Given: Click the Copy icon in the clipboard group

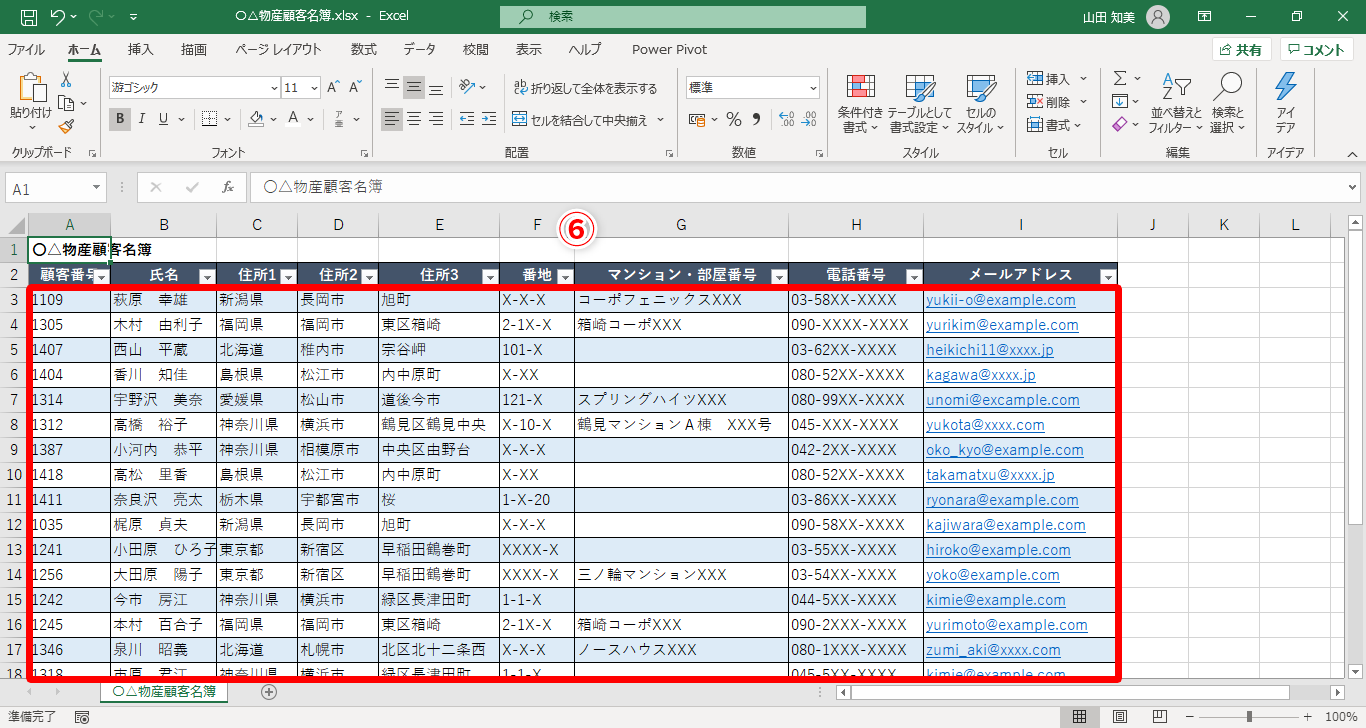Looking at the screenshot, I should [66, 103].
